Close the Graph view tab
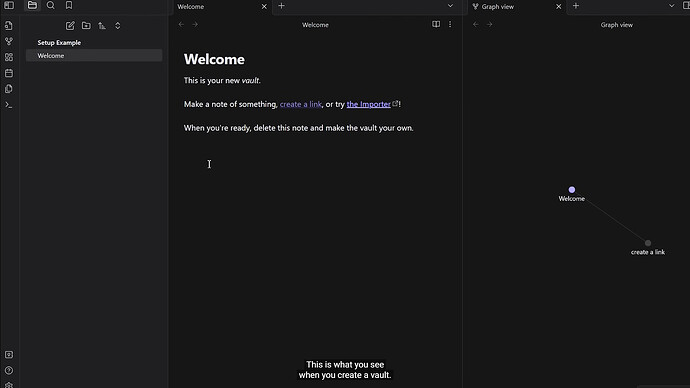 [x=558, y=7]
